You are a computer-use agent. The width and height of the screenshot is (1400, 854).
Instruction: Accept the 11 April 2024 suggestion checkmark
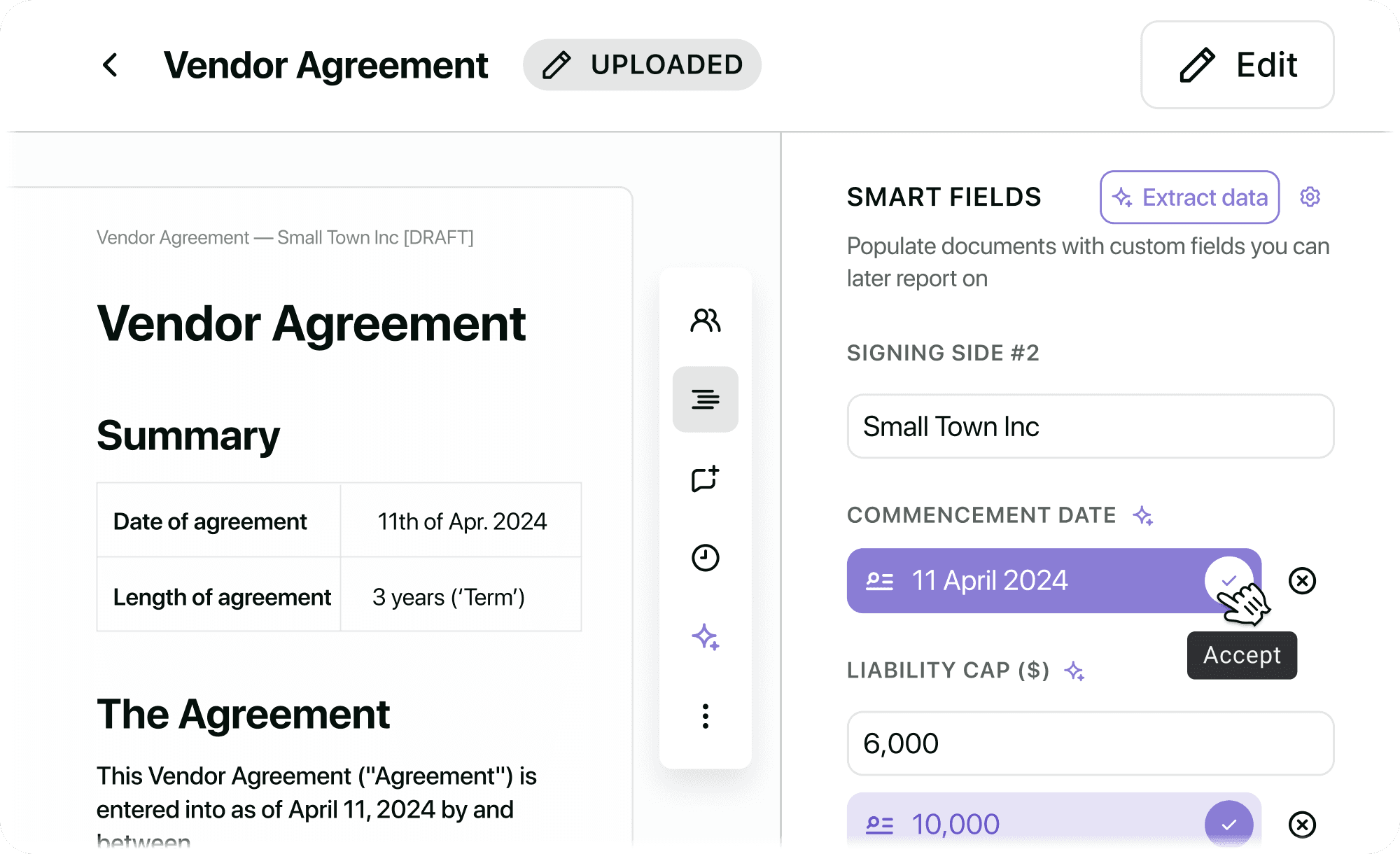1228,580
